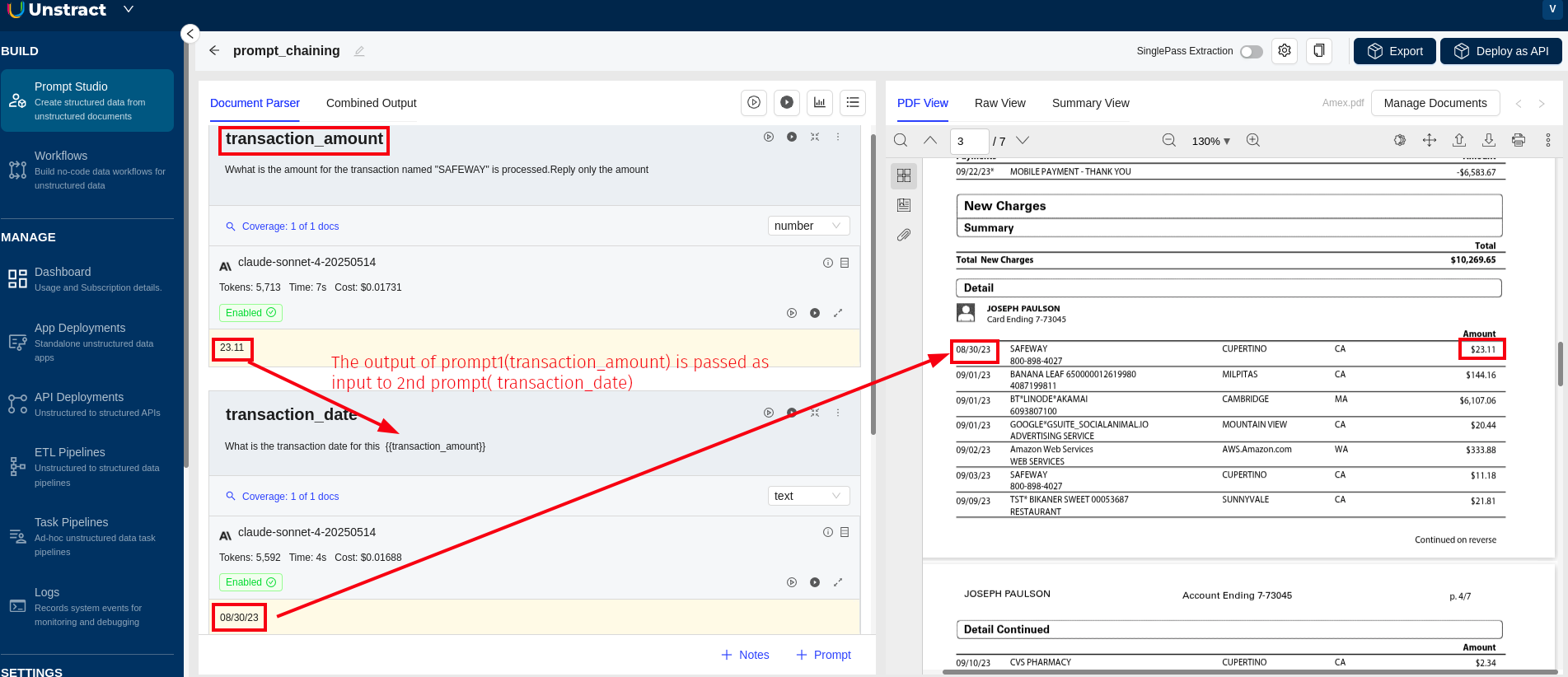Show PDF page thumbnails panel
The width and height of the screenshot is (1568, 677).
[904, 175]
